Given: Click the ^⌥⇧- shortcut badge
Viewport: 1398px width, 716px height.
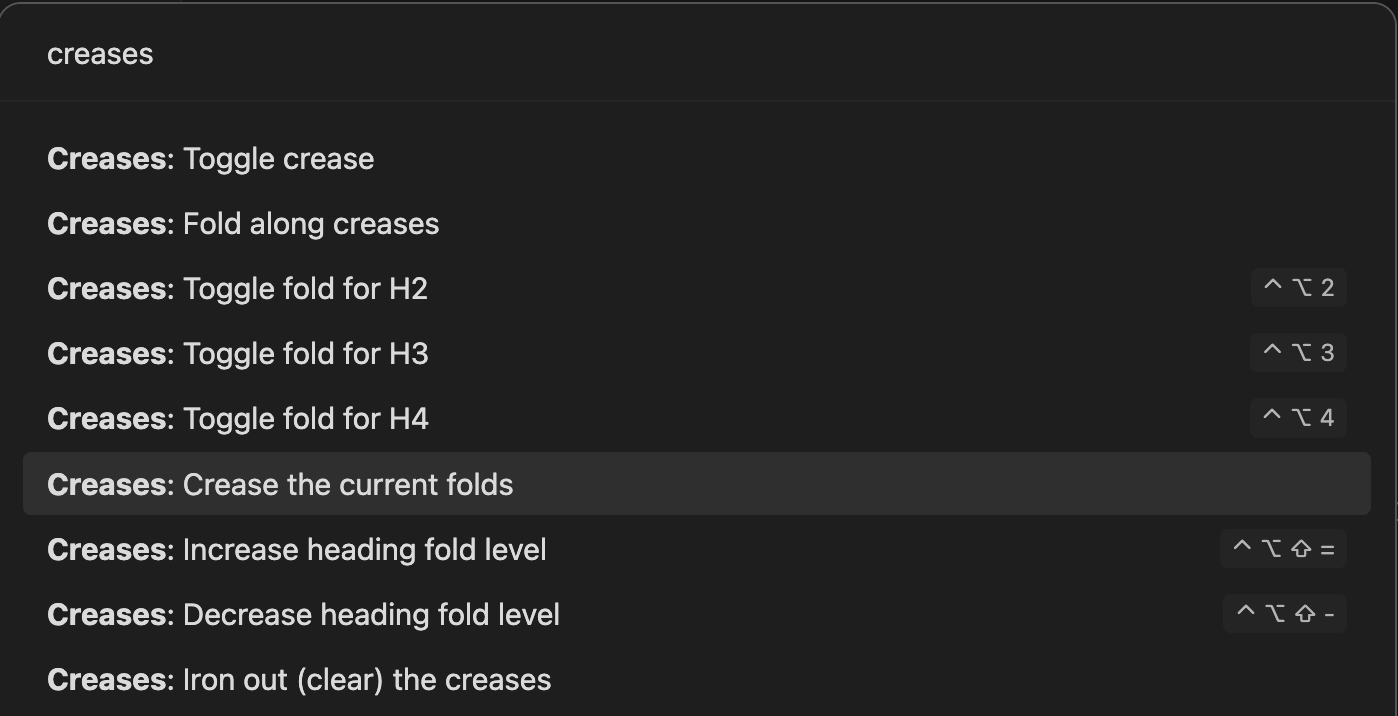Looking at the screenshot, I should coord(1283,613).
